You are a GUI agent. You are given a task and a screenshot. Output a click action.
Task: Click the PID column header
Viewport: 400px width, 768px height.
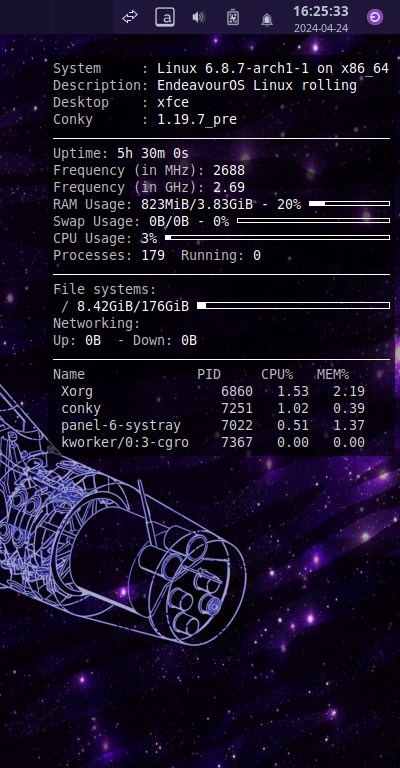coord(209,375)
